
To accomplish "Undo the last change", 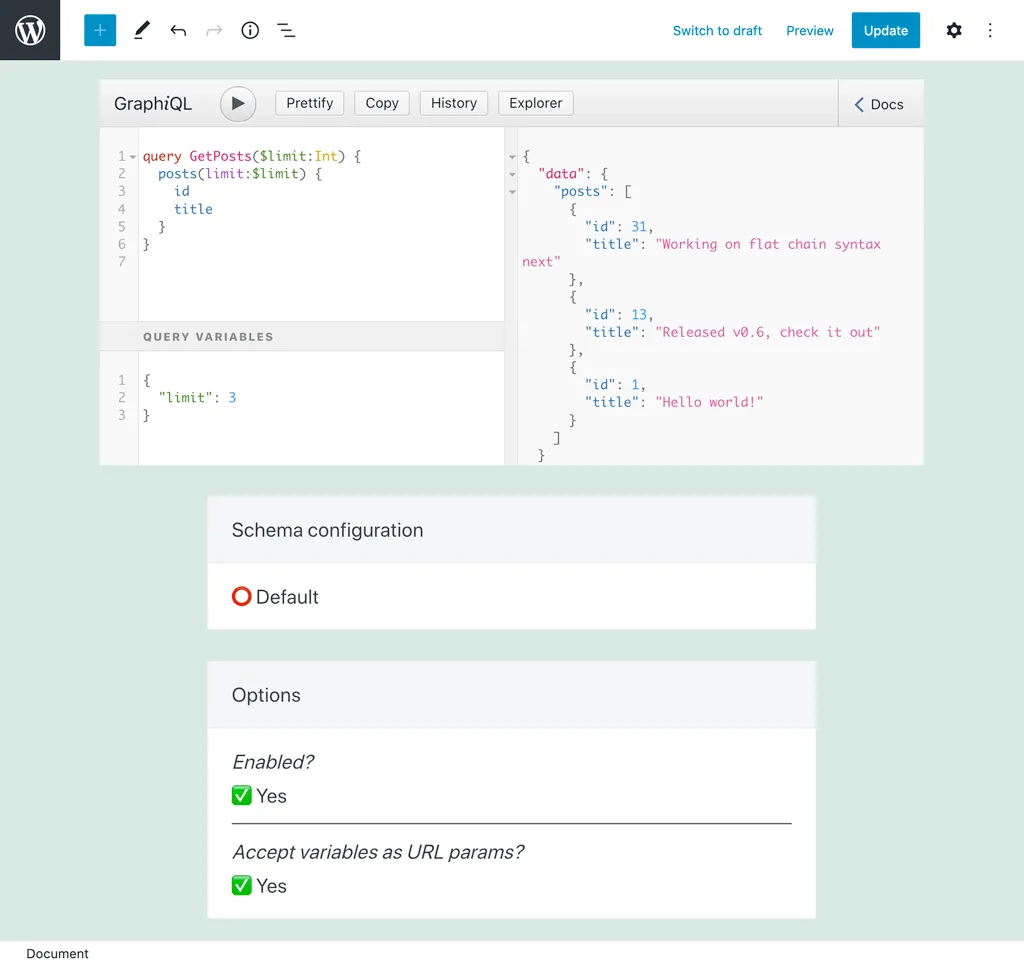I will click(x=178, y=30).
